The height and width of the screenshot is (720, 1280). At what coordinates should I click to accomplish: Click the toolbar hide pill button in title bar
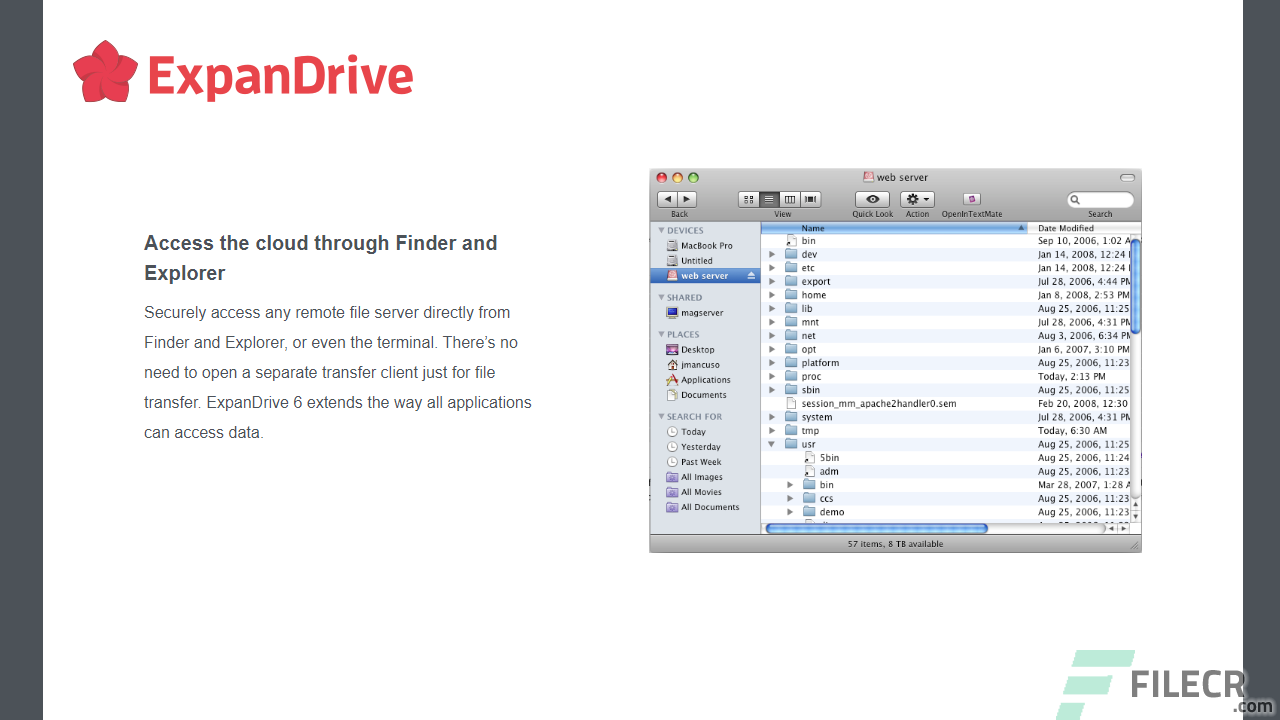pyautogui.click(x=1127, y=177)
